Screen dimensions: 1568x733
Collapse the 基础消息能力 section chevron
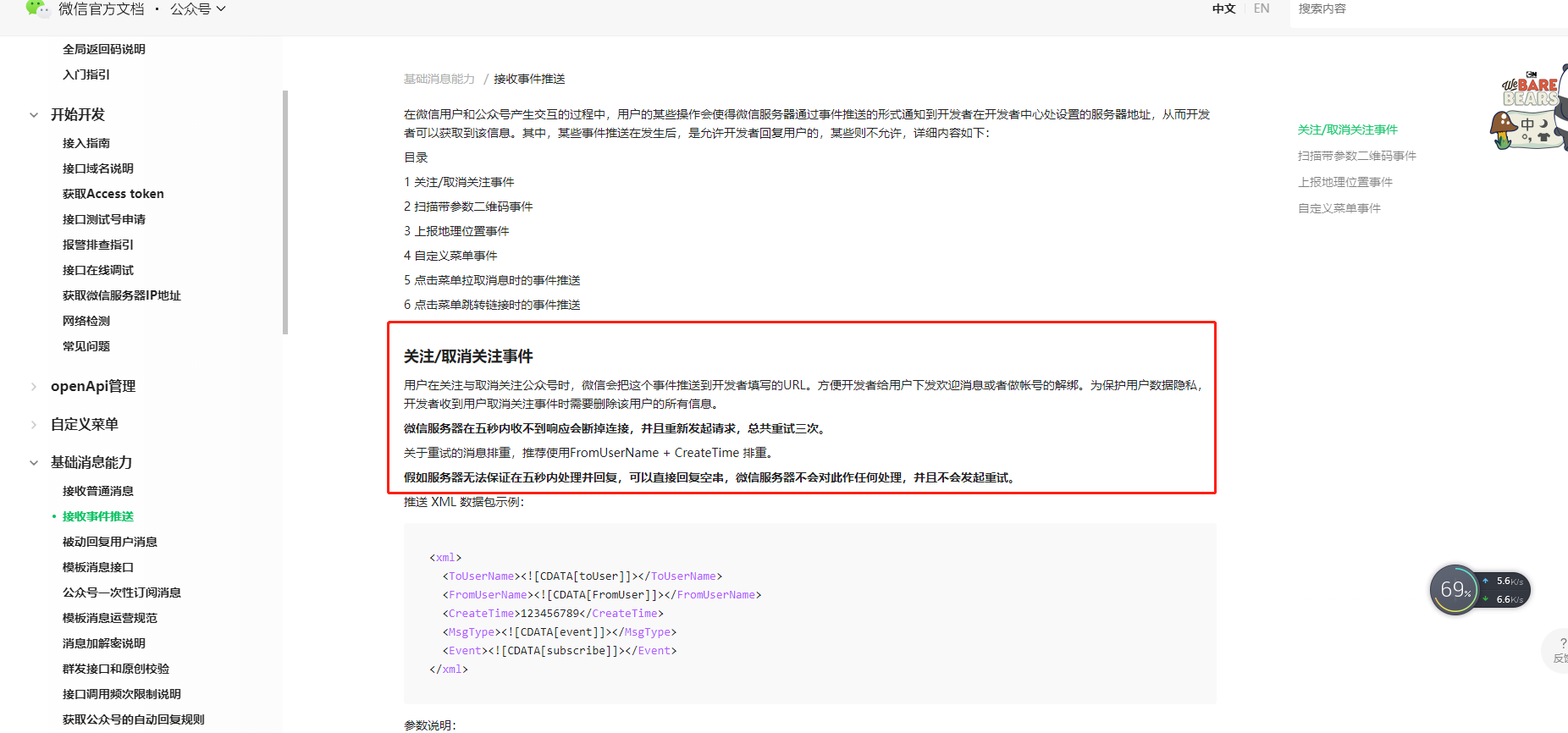(x=34, y=463)
